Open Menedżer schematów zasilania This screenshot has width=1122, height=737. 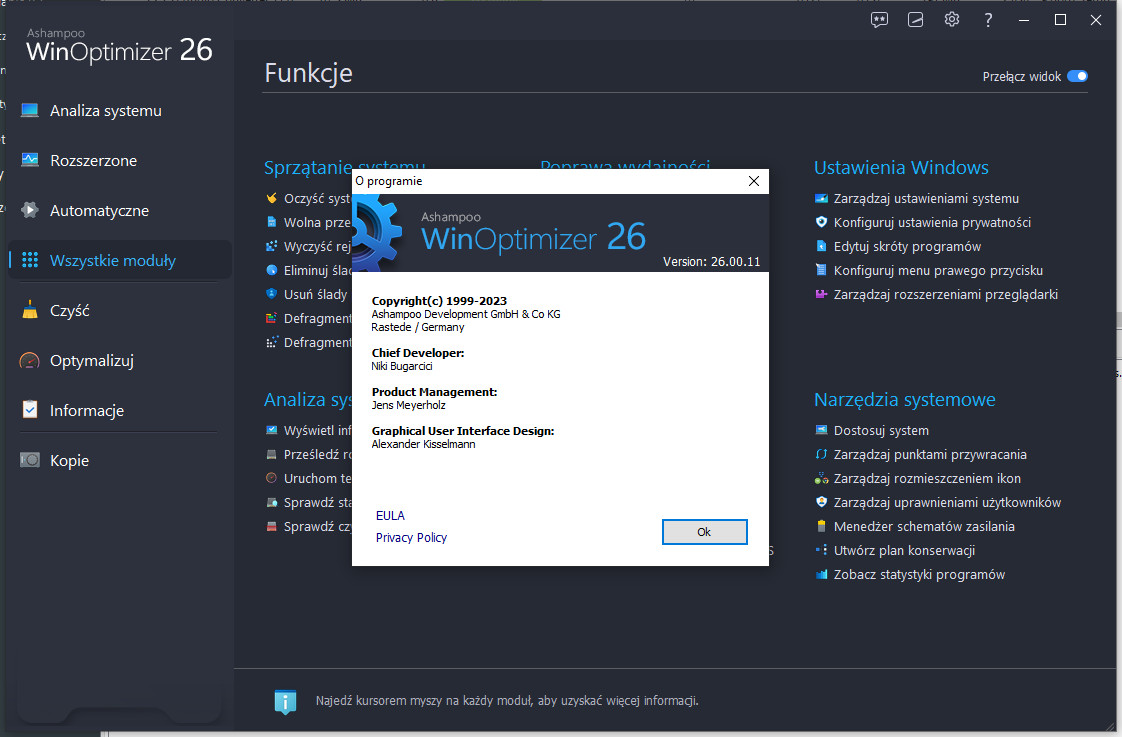pyautogui.click(x=924, y=527)
